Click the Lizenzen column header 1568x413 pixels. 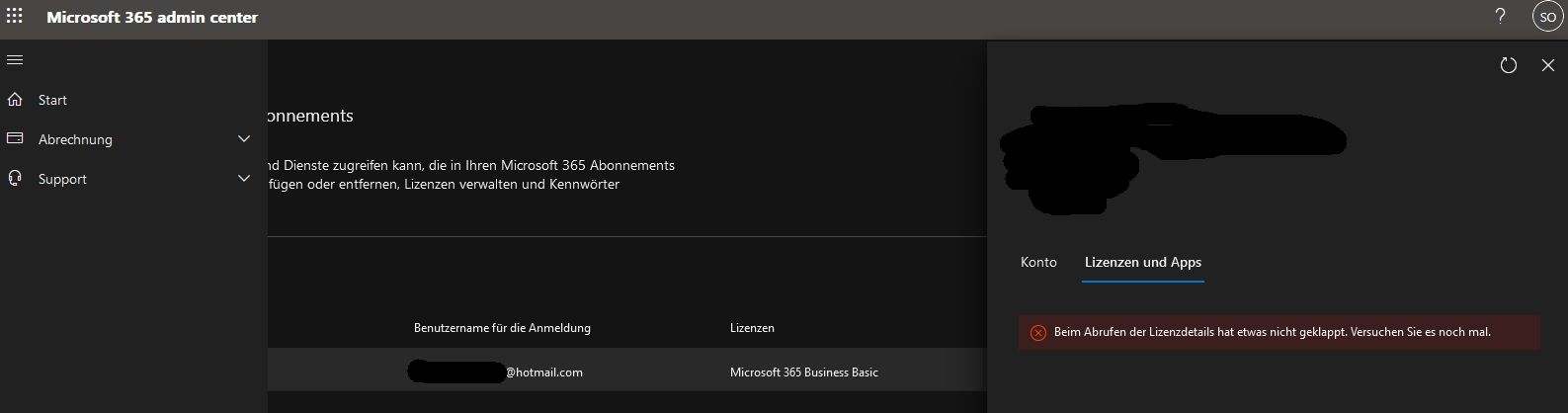coord(752,328)
